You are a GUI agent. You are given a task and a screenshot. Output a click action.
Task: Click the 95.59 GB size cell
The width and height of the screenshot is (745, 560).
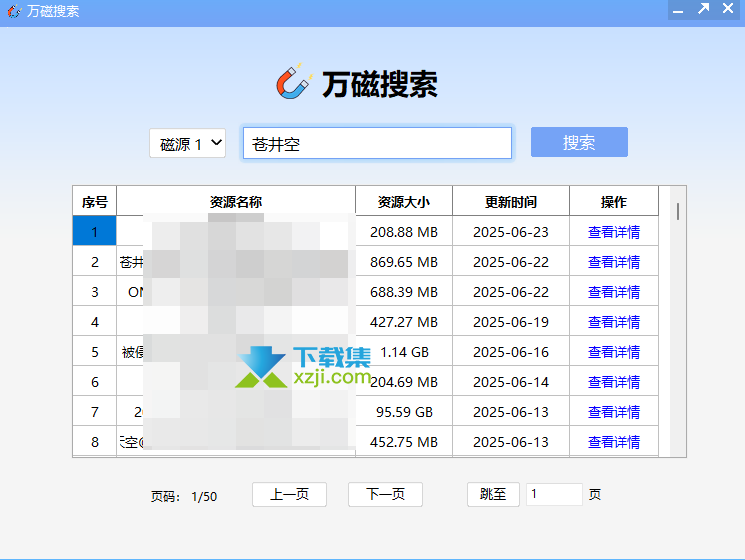click(x=404, y=411)
